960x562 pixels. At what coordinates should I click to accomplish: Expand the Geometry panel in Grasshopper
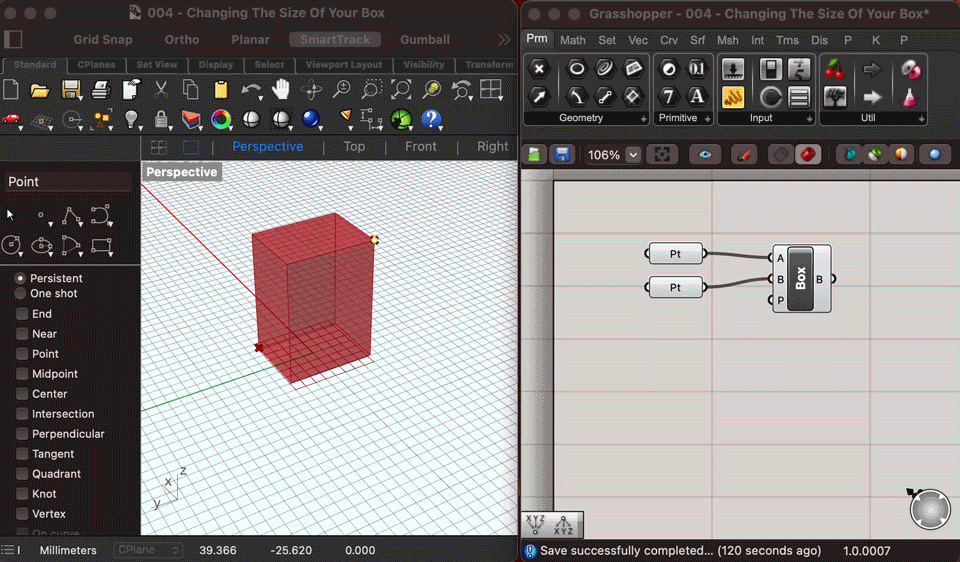pos(643,119)
